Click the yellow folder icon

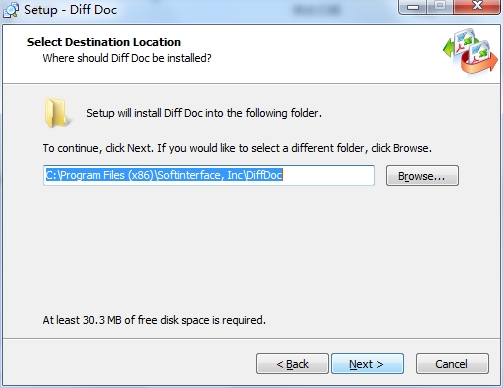57,113
